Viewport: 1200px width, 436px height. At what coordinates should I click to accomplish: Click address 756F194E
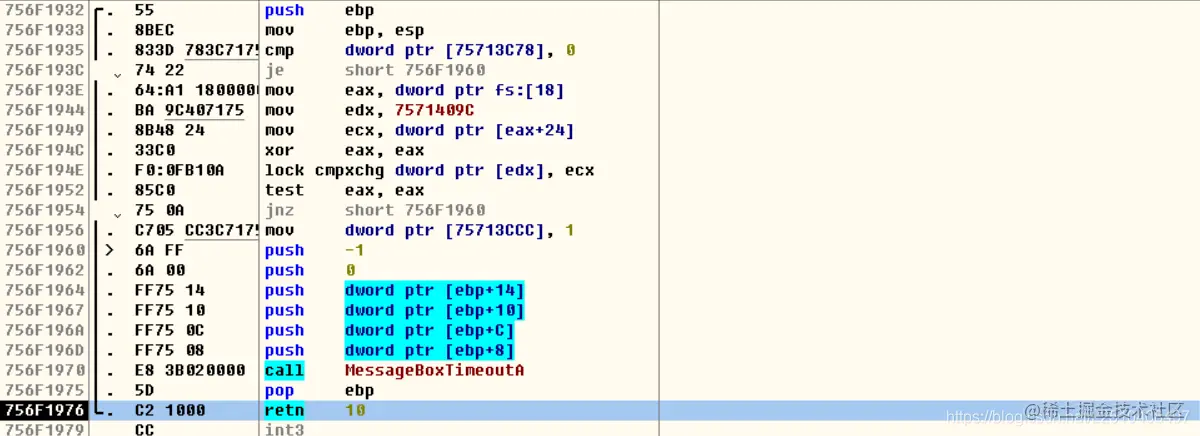point(44,170)
